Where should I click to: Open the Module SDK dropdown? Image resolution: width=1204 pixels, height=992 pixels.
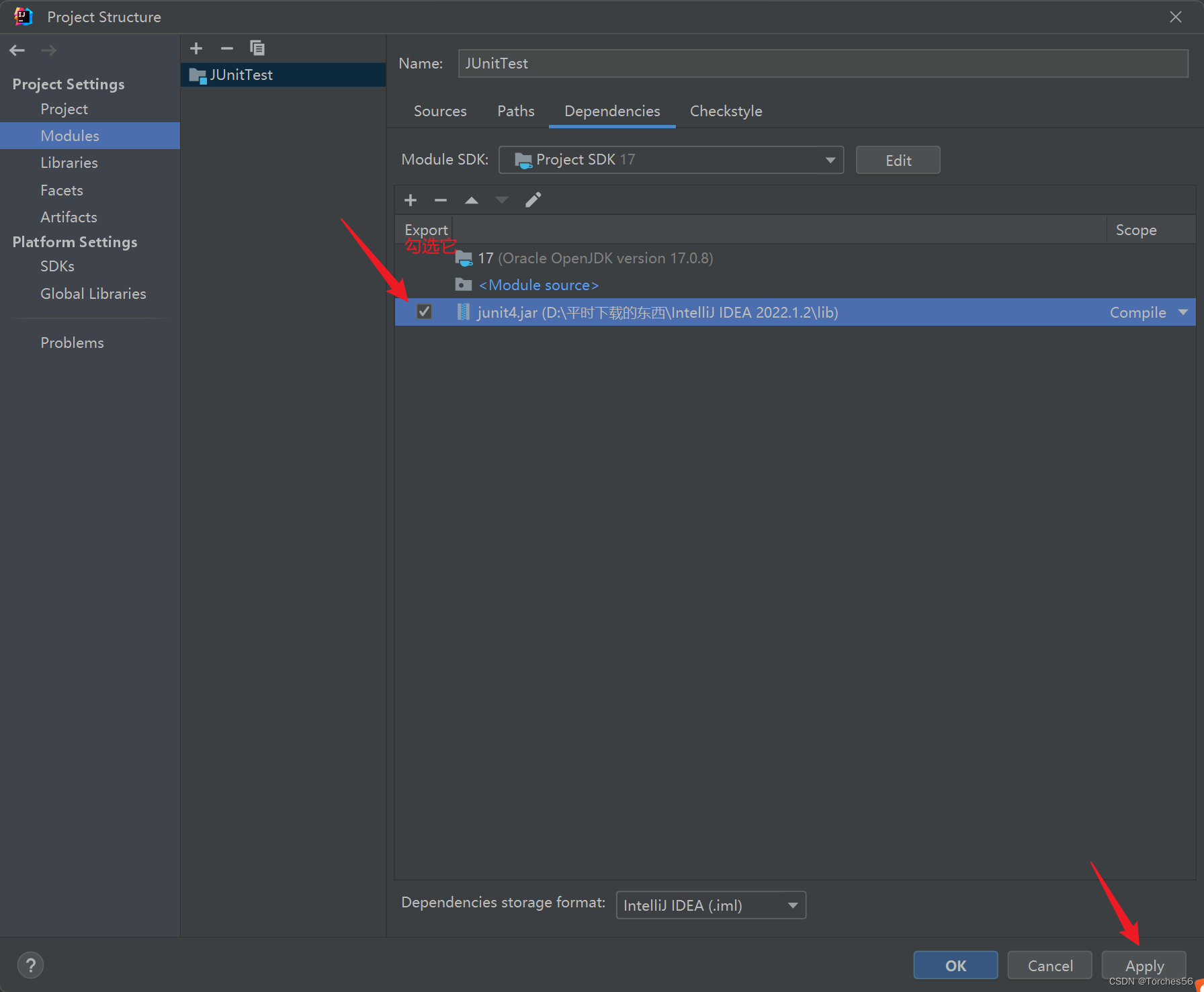click(671, 160)
